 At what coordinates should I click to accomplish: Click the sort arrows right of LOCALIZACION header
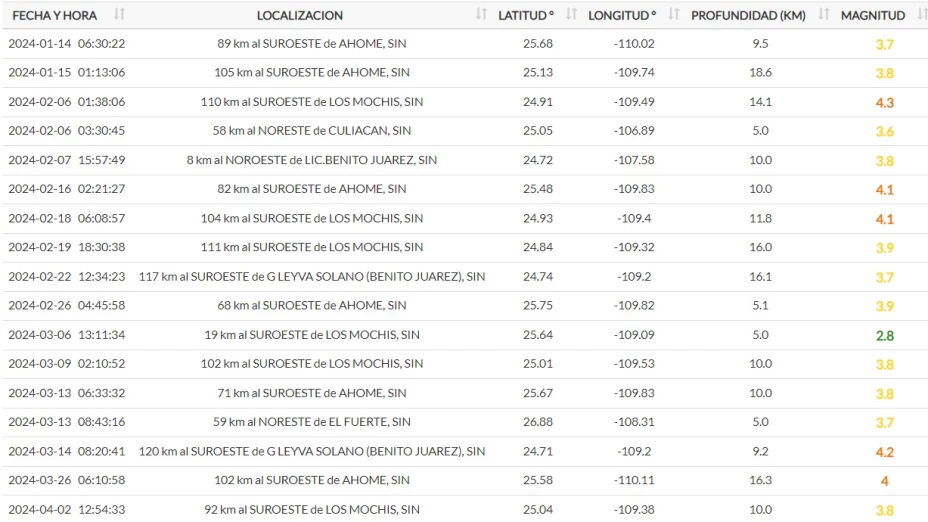click(x=481, y=15)
